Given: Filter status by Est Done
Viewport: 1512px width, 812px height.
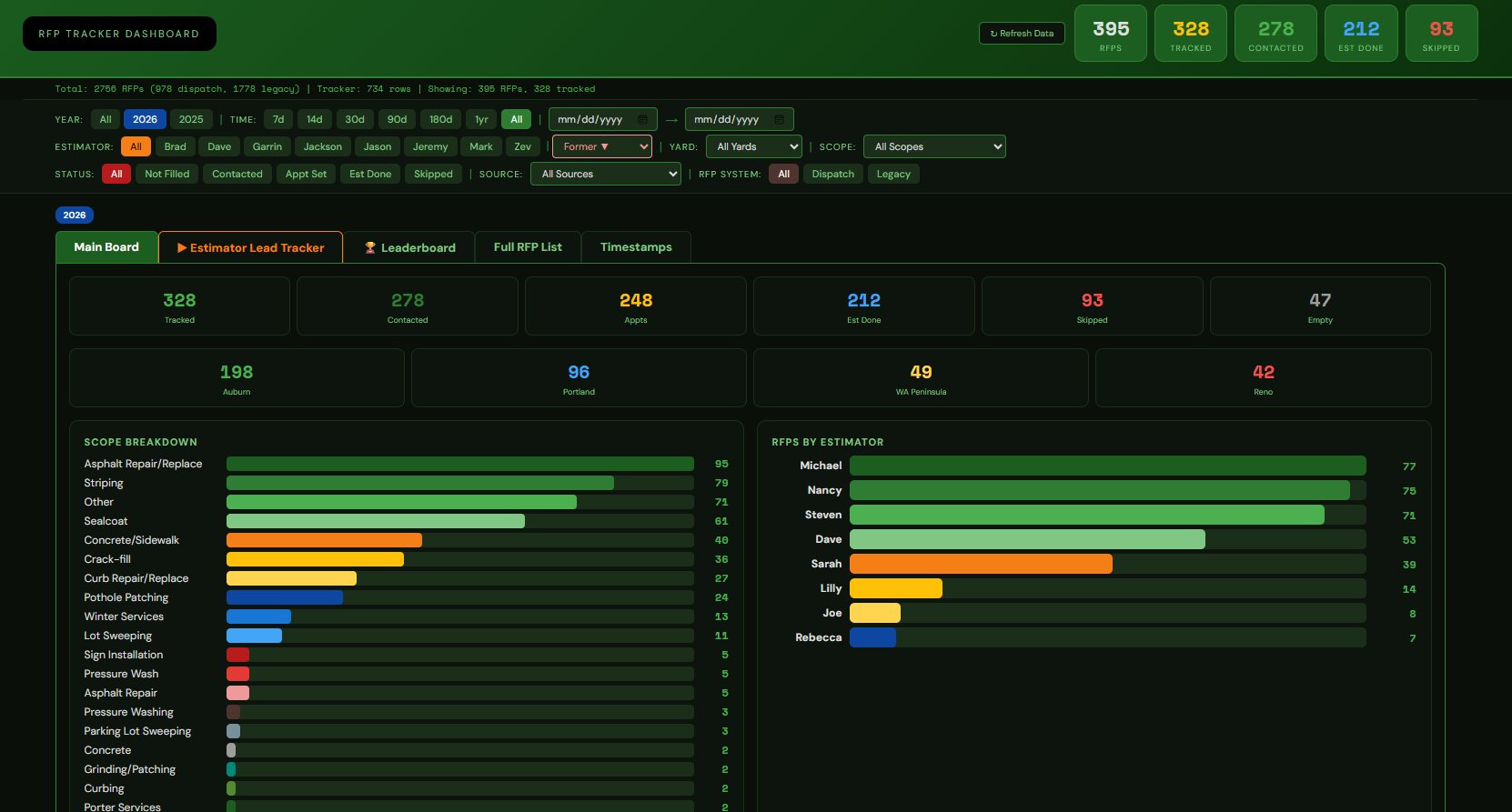Looking at the screenshot, I should [x=370, y=174].
